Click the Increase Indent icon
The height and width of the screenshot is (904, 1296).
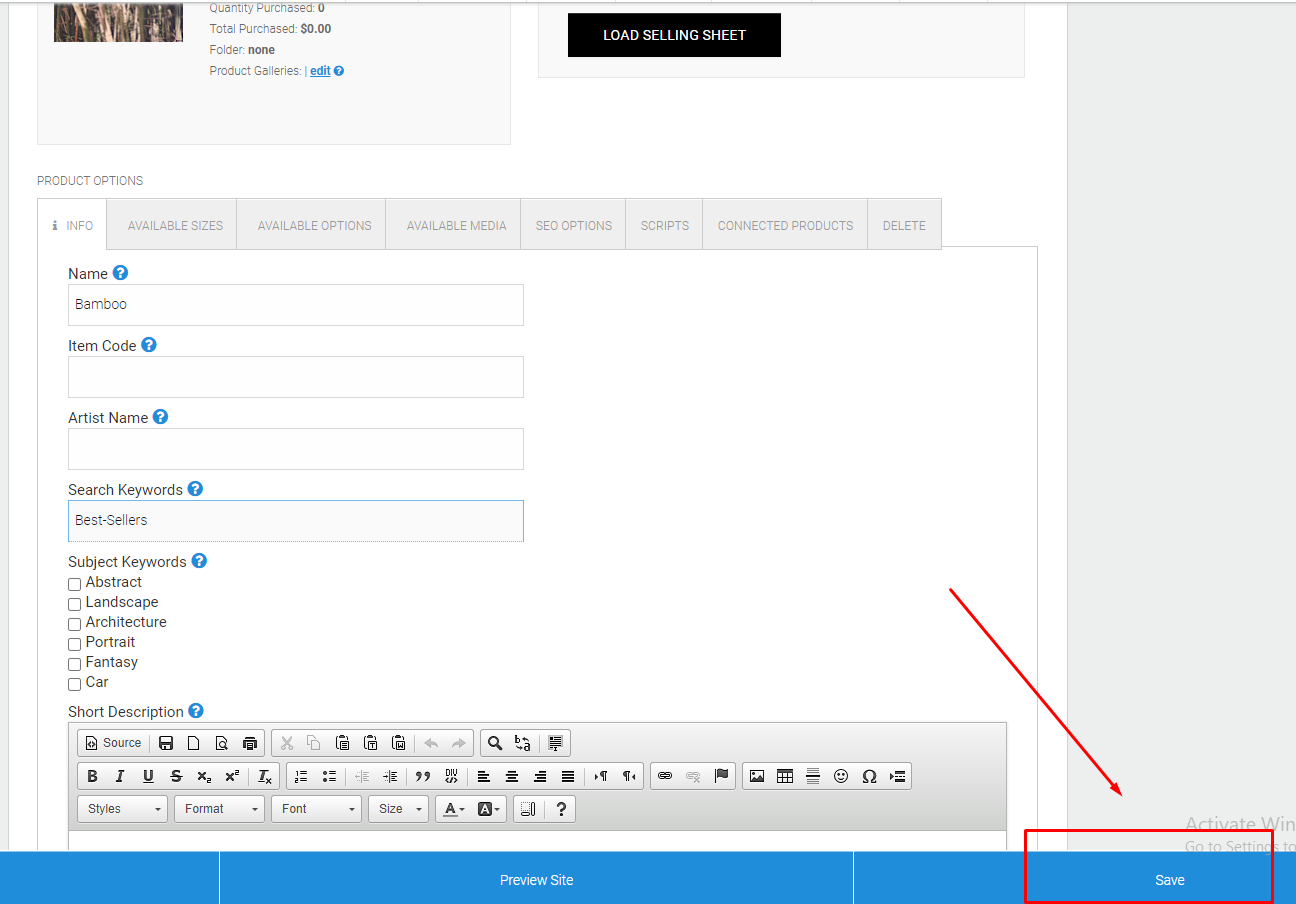click(x=390, y=776)
